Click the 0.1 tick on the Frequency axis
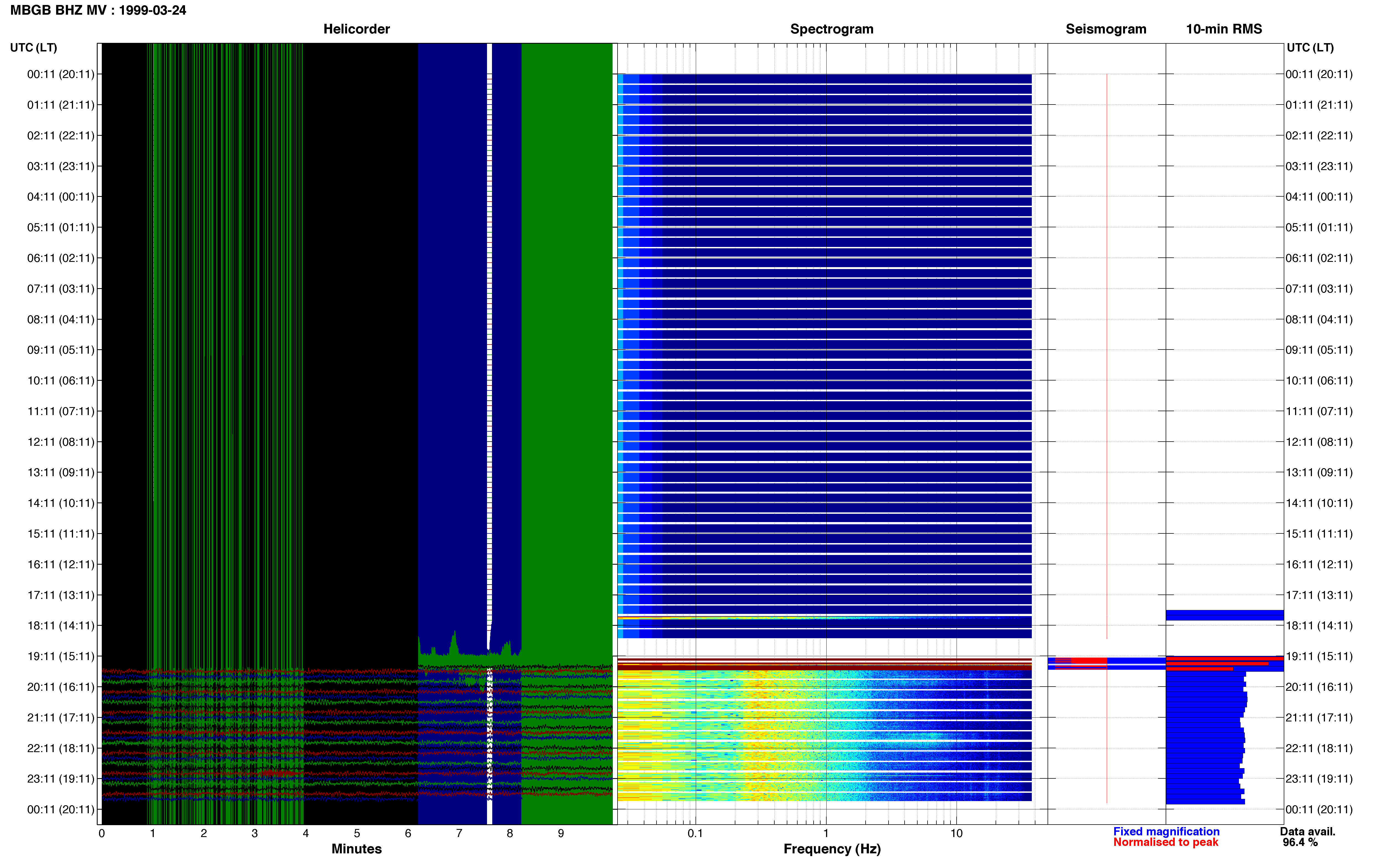Screen dimensions: 1388x868 [695, 833]
